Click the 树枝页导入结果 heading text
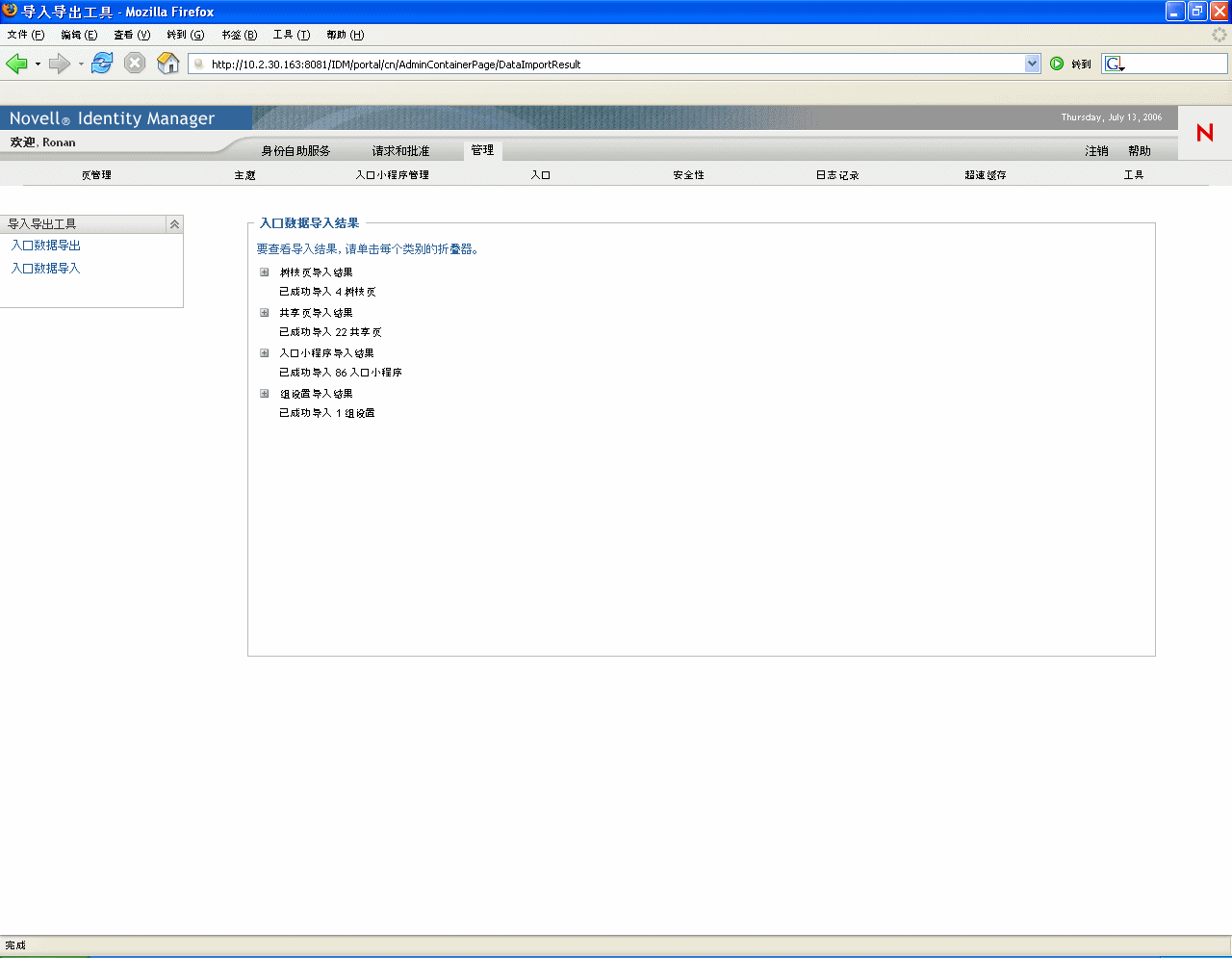Image resolution: width=1232 pixels, height=958 pixels. (317, 272)
